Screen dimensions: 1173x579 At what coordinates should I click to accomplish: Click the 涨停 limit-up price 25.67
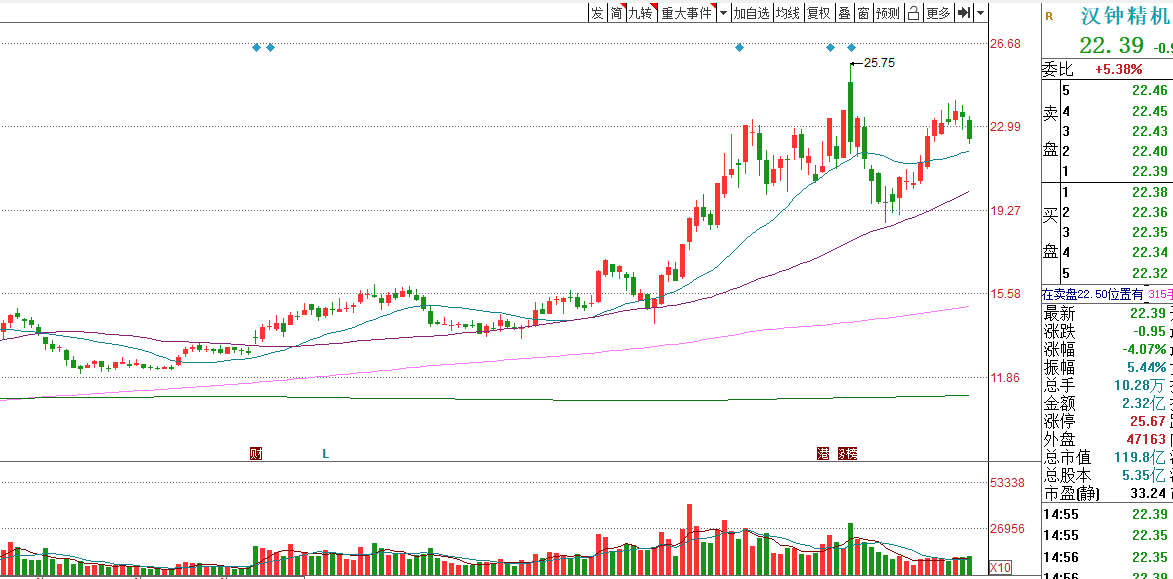[1147, 422]
